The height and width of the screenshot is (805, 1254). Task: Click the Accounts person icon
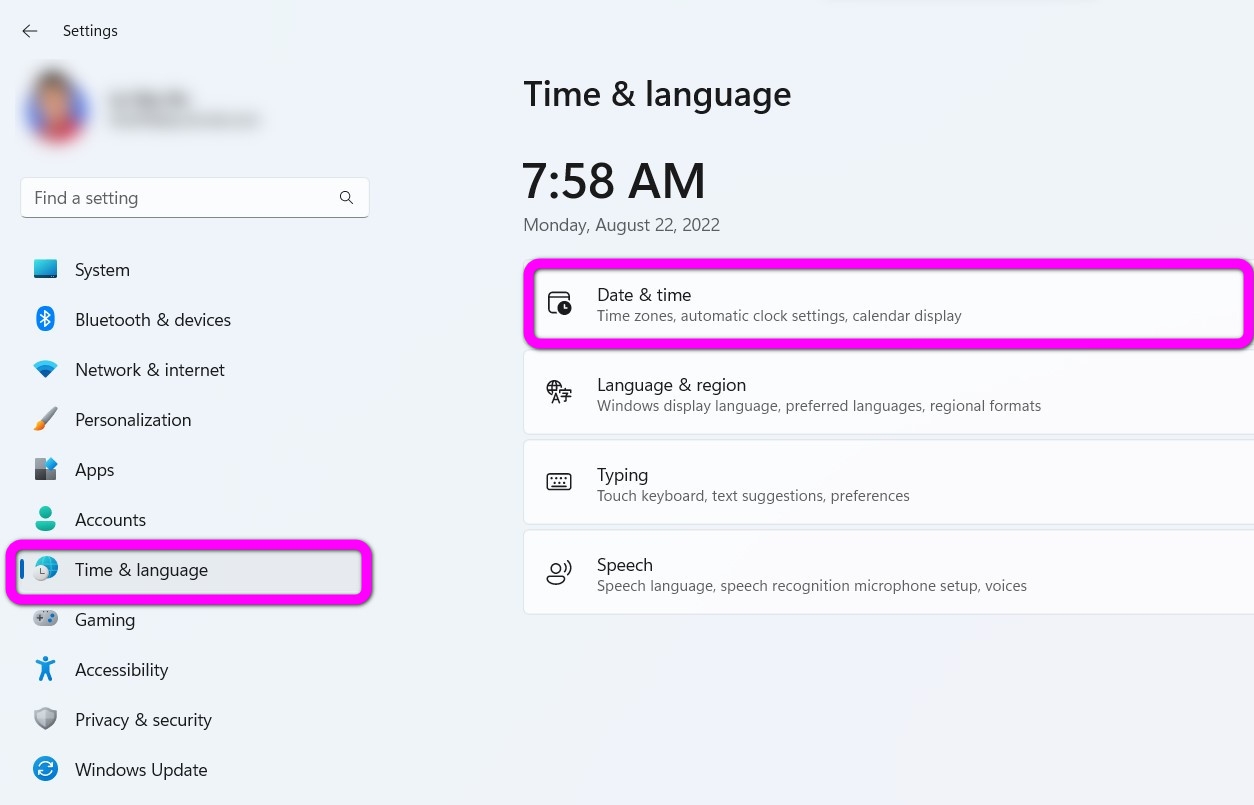[x=45, y=519]
